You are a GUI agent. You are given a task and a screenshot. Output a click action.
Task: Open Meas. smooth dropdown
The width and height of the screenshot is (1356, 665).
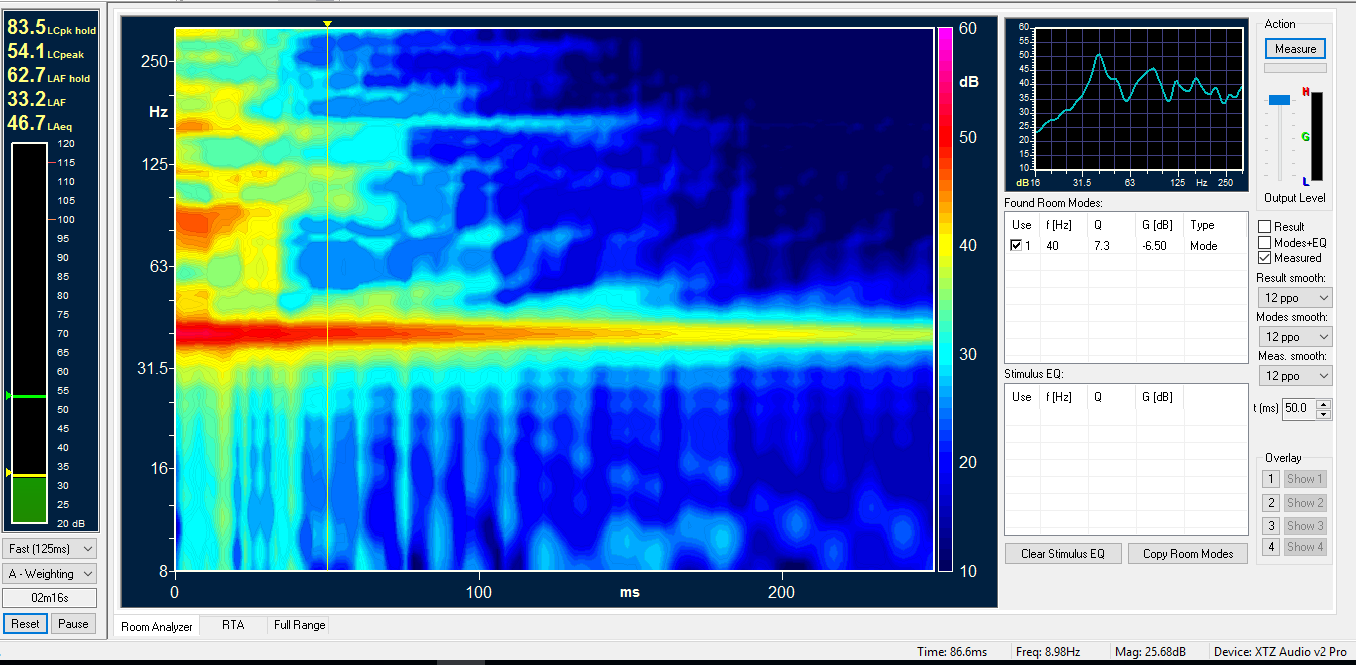(x=1294, y=376)
